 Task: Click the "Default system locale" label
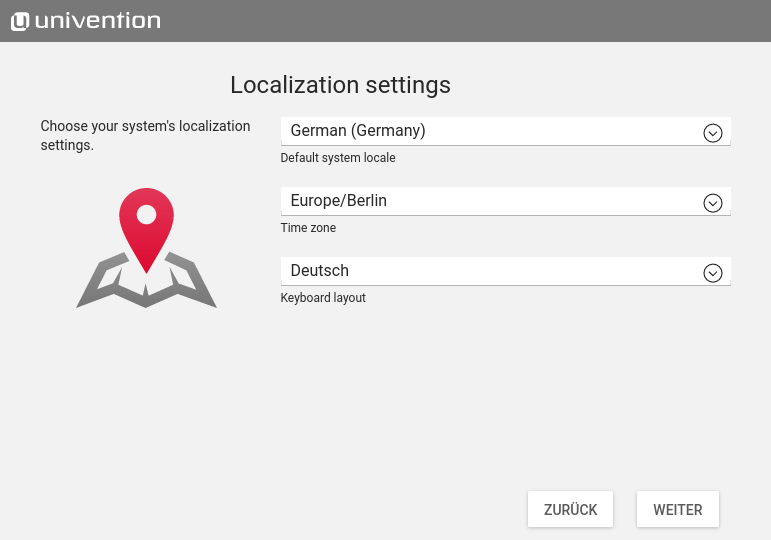(337, 158)
